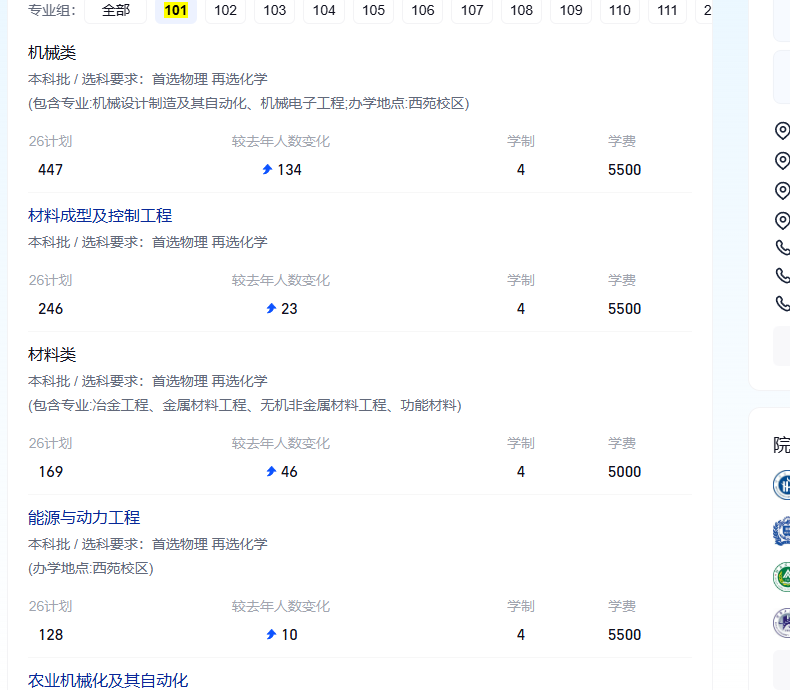Click 学费 label under 材料成型及控制工程

pyautogui.click(x=622, y=280)
